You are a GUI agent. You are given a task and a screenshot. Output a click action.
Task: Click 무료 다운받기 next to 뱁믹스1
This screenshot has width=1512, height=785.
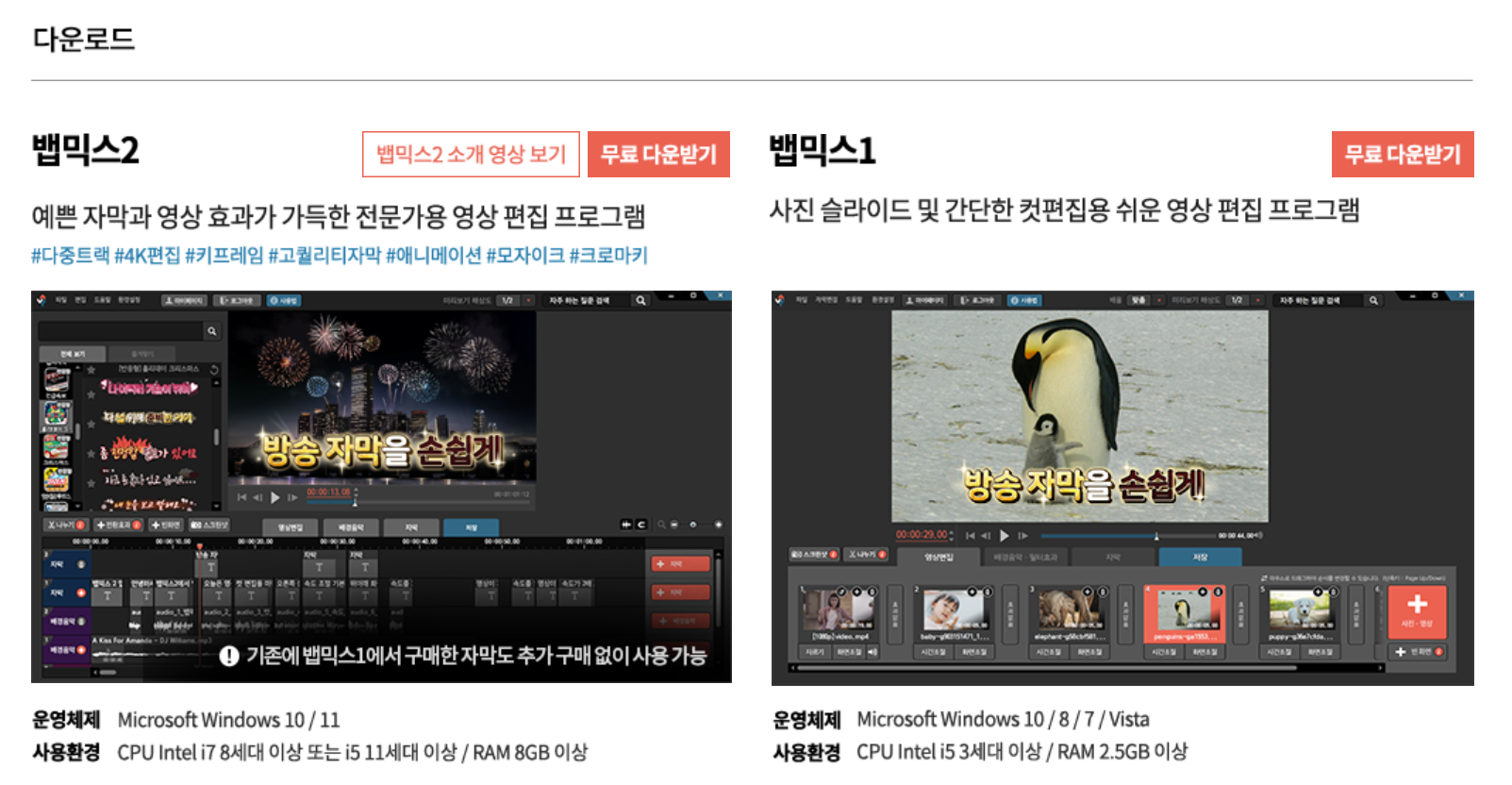coord(1403,154)
